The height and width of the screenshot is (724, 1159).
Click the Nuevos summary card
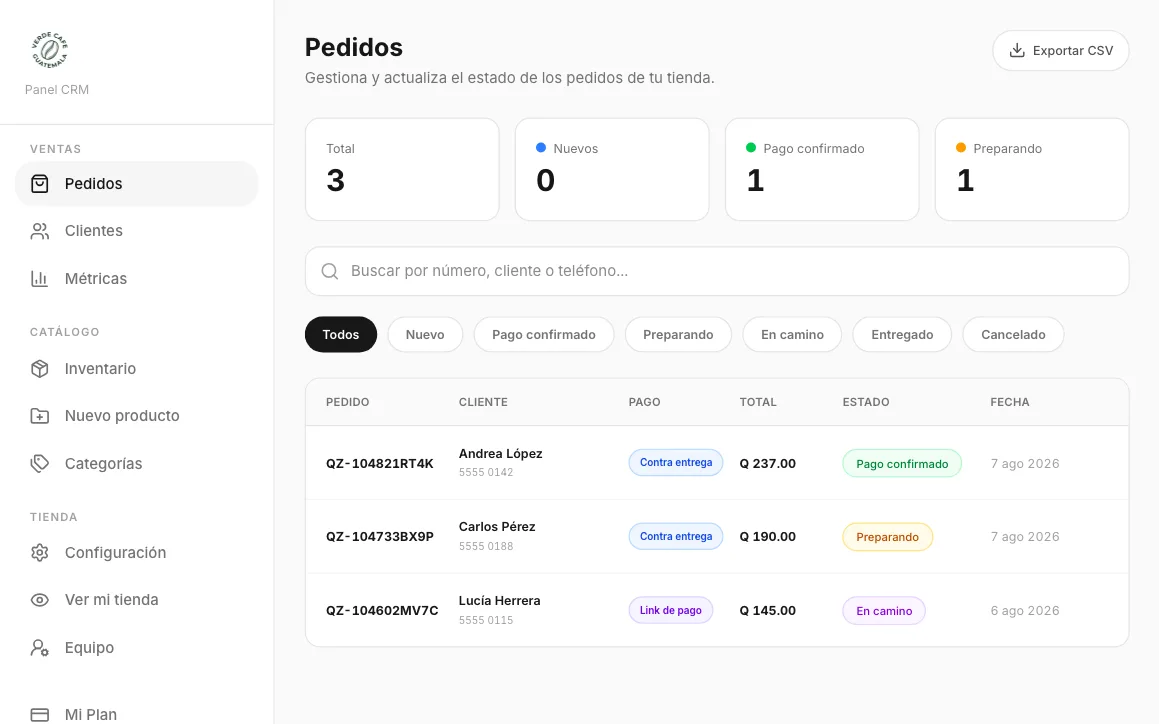click(612, 169)
